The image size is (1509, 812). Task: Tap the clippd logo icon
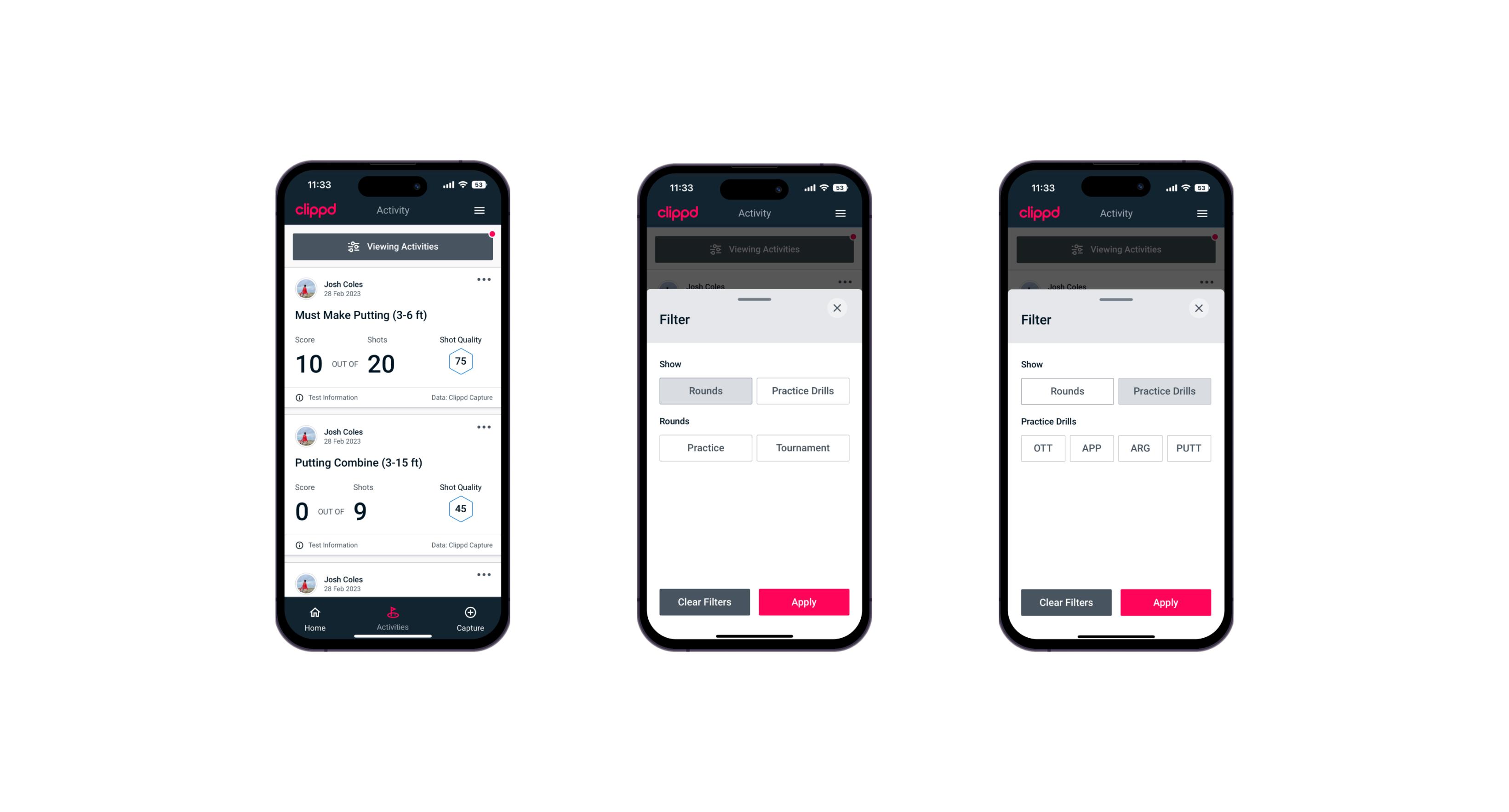315,210
